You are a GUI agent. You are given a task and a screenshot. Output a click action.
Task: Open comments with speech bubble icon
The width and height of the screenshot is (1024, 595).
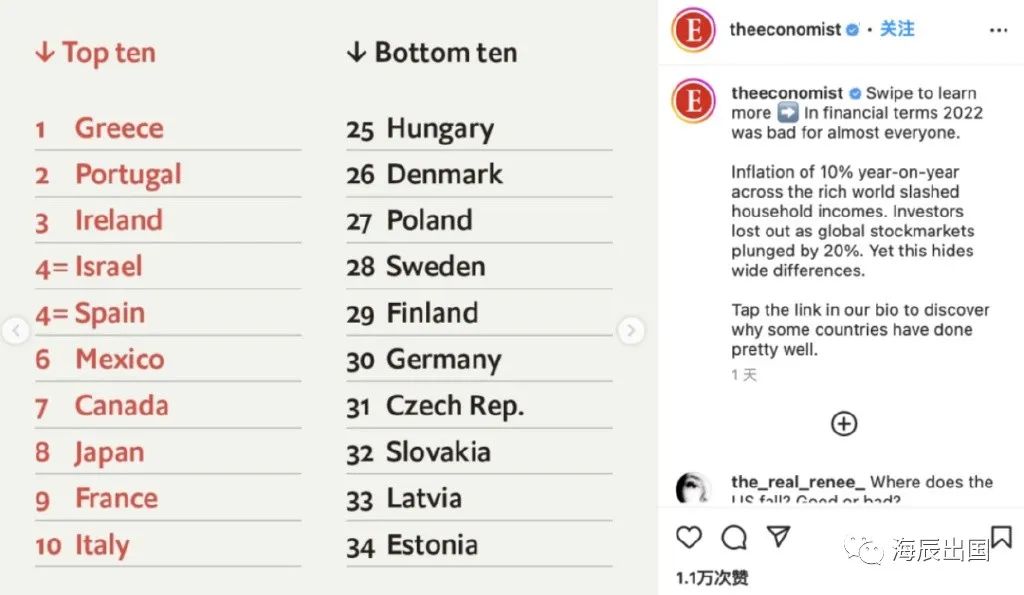point(734,538)
